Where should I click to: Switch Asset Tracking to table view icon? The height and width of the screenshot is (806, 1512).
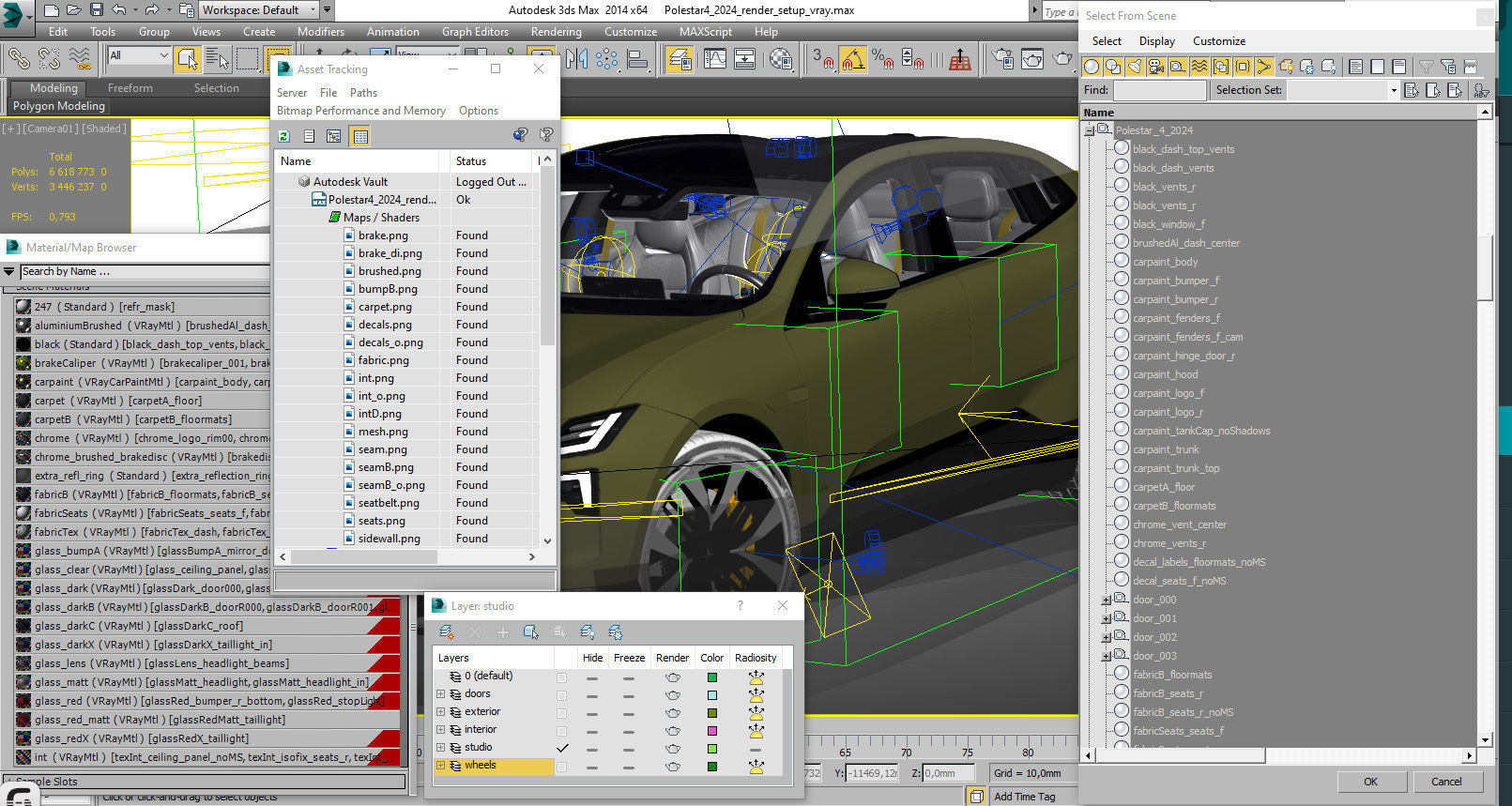(360, 136)
